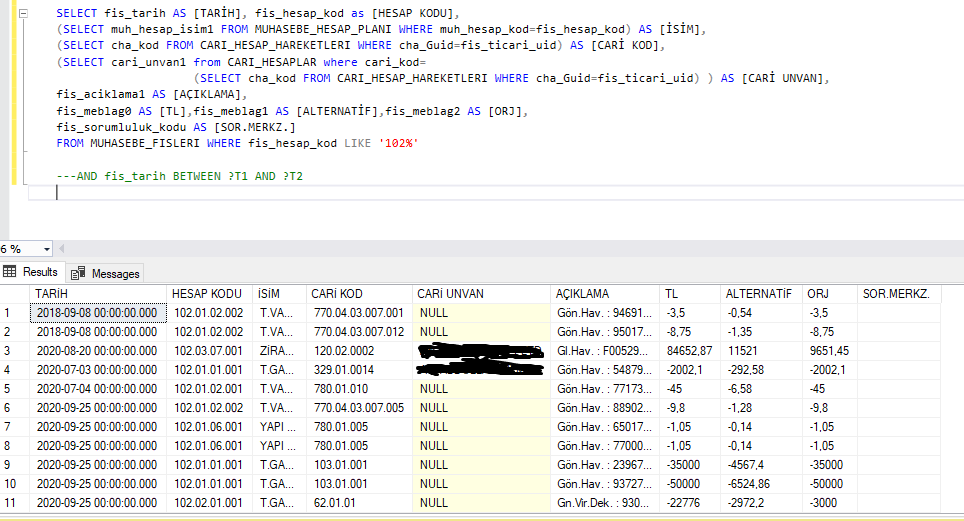Viewport: 964px width, 521px height.
Task: Click cell 120.02.0002 in CARİ KOD
Action: tap(359, 351)
